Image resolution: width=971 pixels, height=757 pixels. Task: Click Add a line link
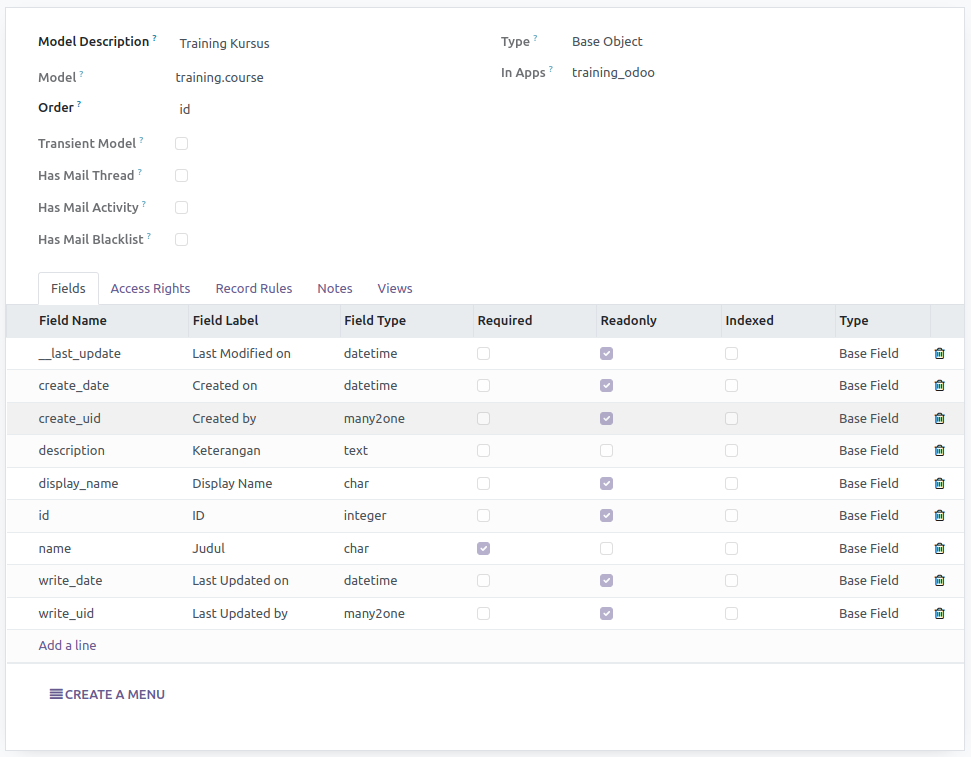[x=67, y=645]
